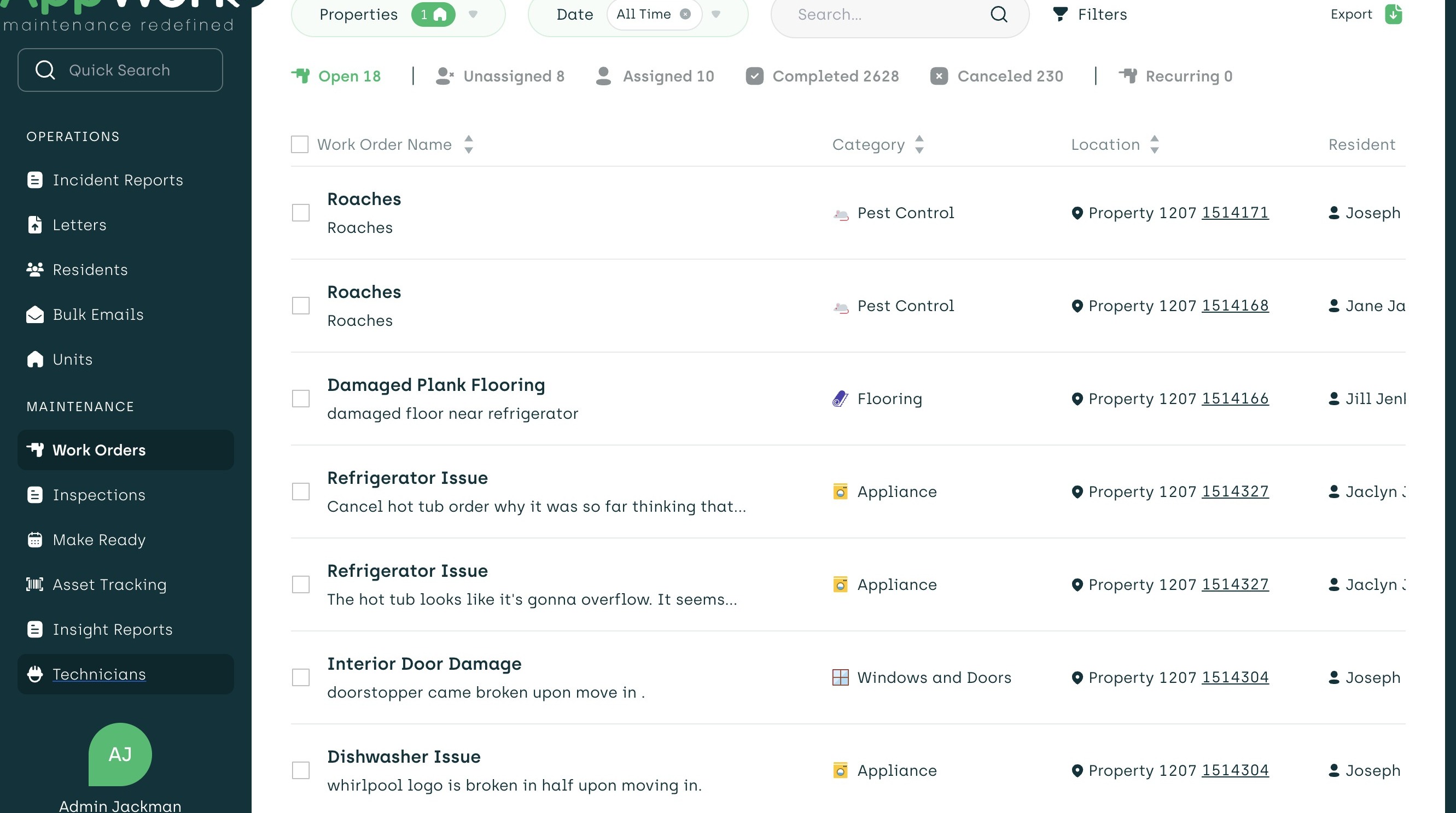Open the Filters funnel icon

pos(1060,14)
